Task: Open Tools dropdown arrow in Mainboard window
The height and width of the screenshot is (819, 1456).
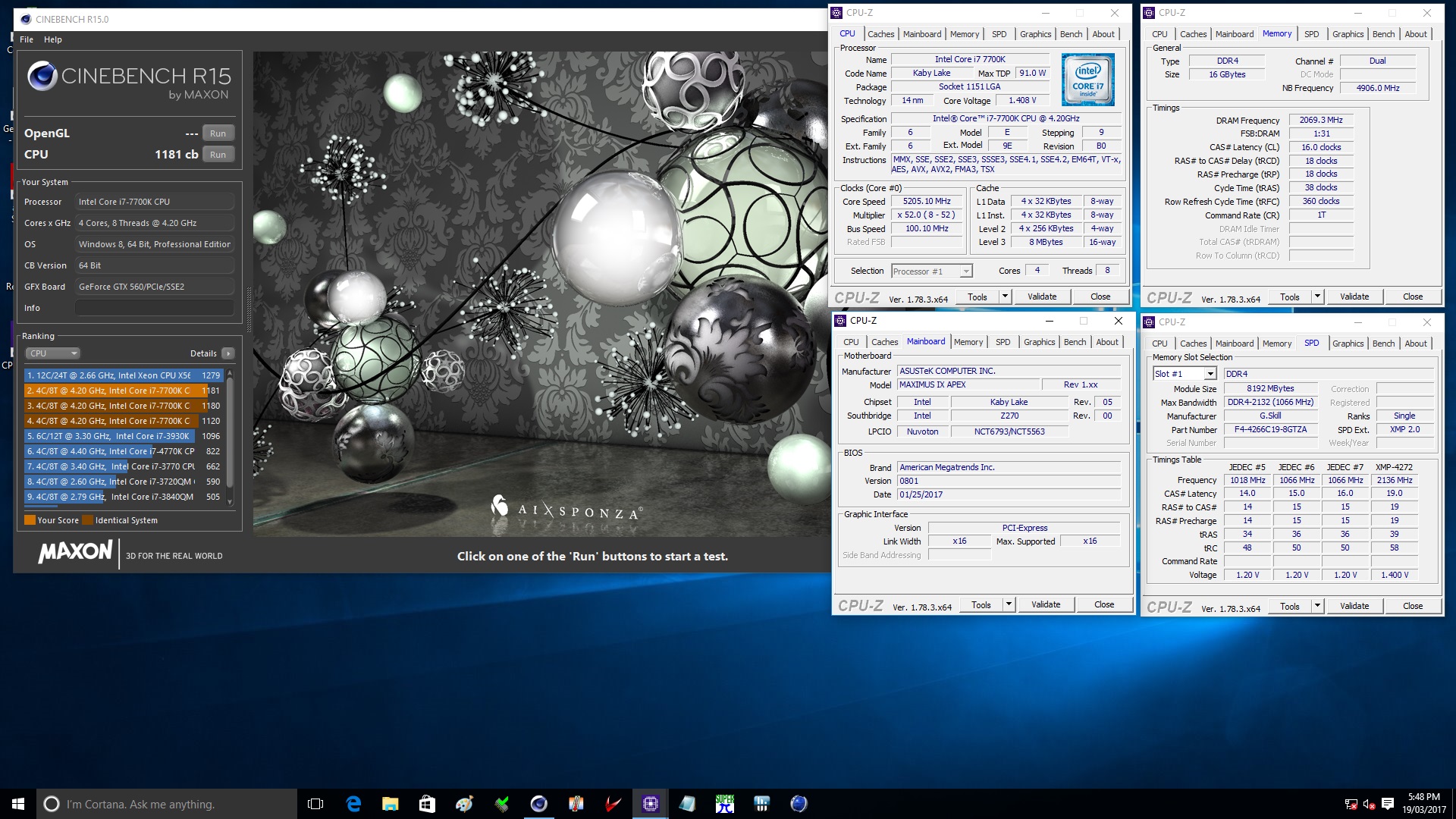Action: (1009, 604)
